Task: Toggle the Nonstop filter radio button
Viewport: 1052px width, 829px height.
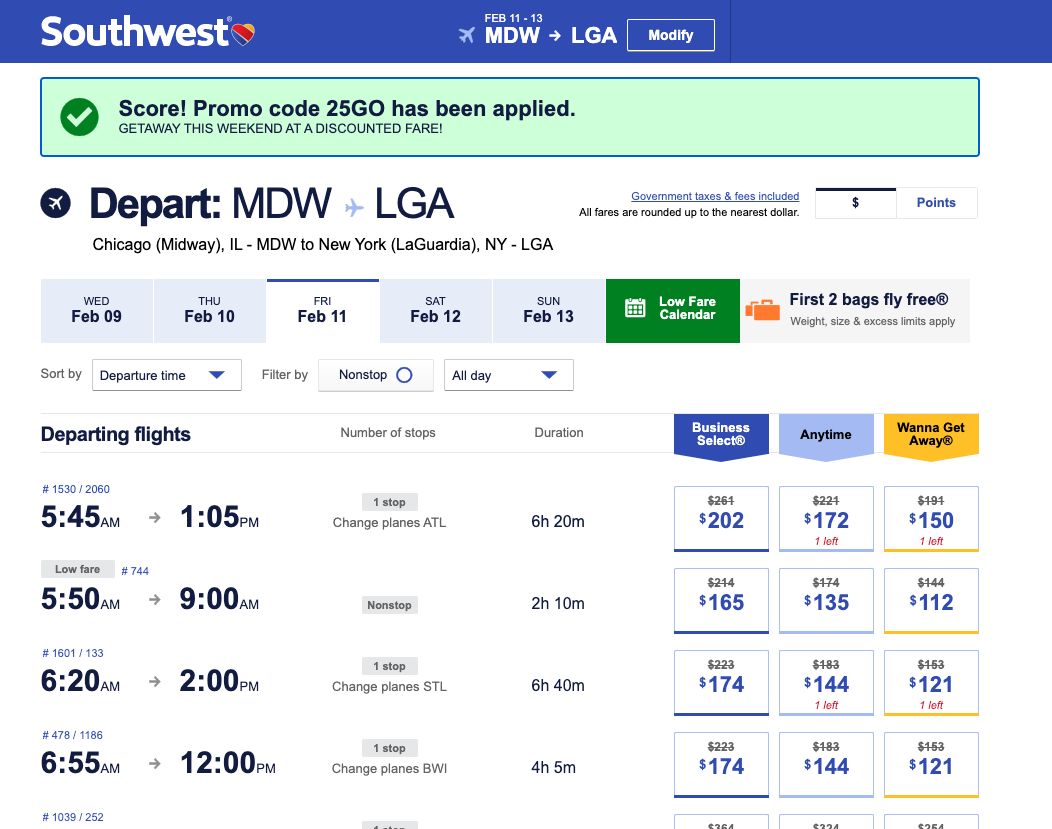Action: tap(404, 375)
